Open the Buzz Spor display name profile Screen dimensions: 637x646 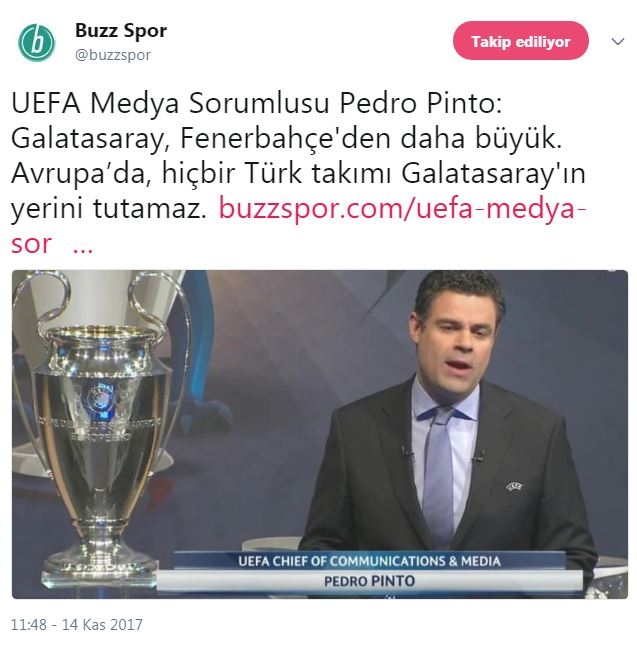point(121,30)
